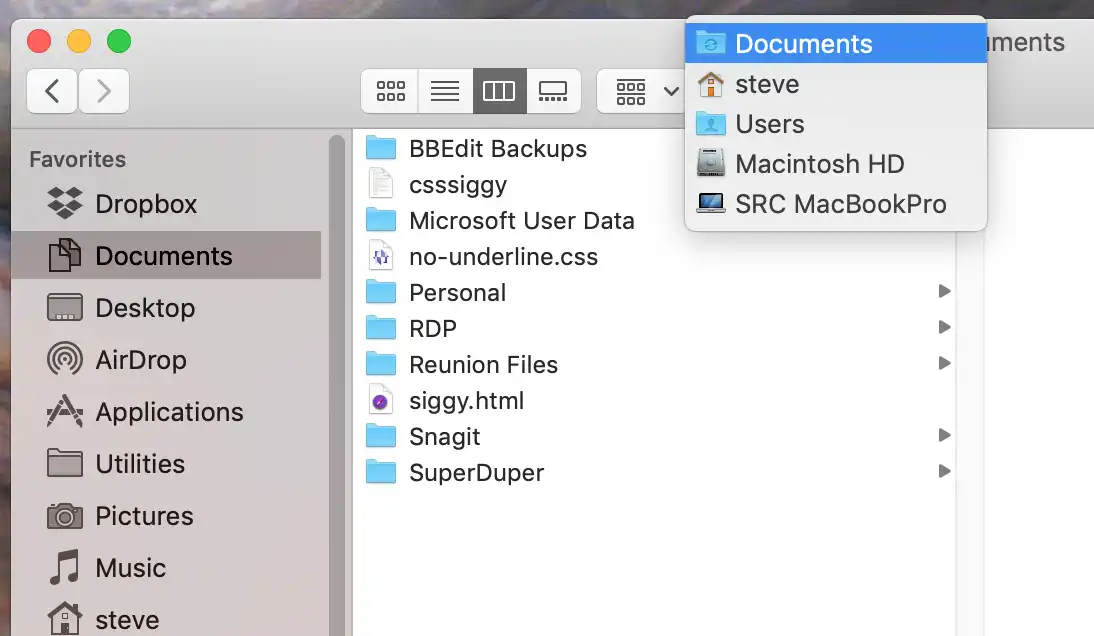Go back using the back arrow
This screenshot has height=636, width=1094.
click(52, 91)
